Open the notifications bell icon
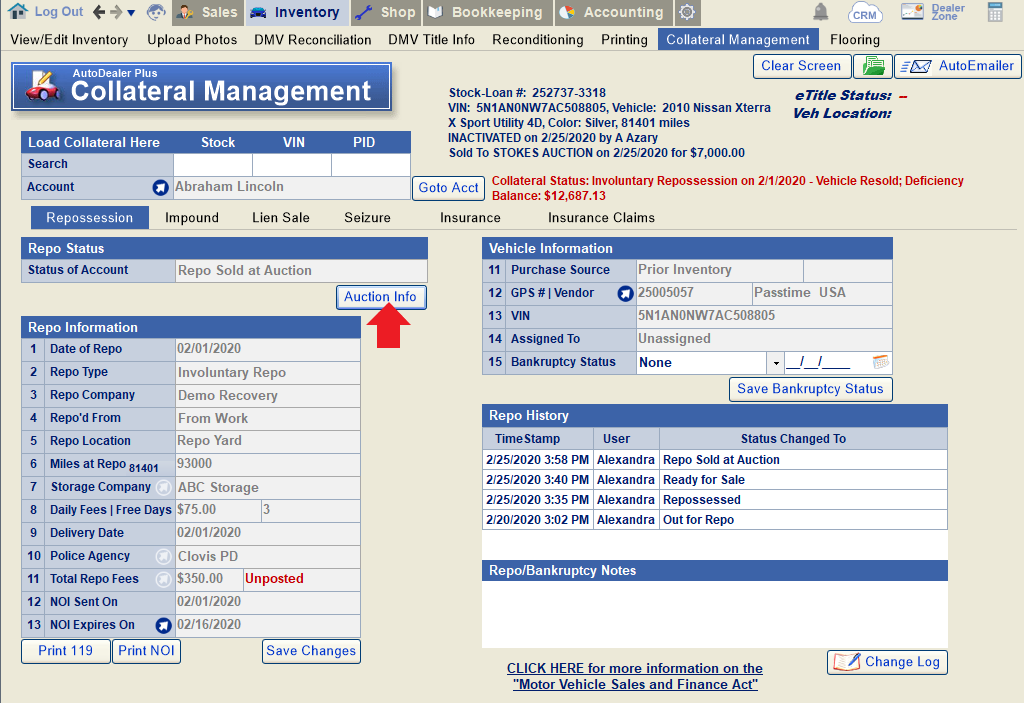 (821, 12)
